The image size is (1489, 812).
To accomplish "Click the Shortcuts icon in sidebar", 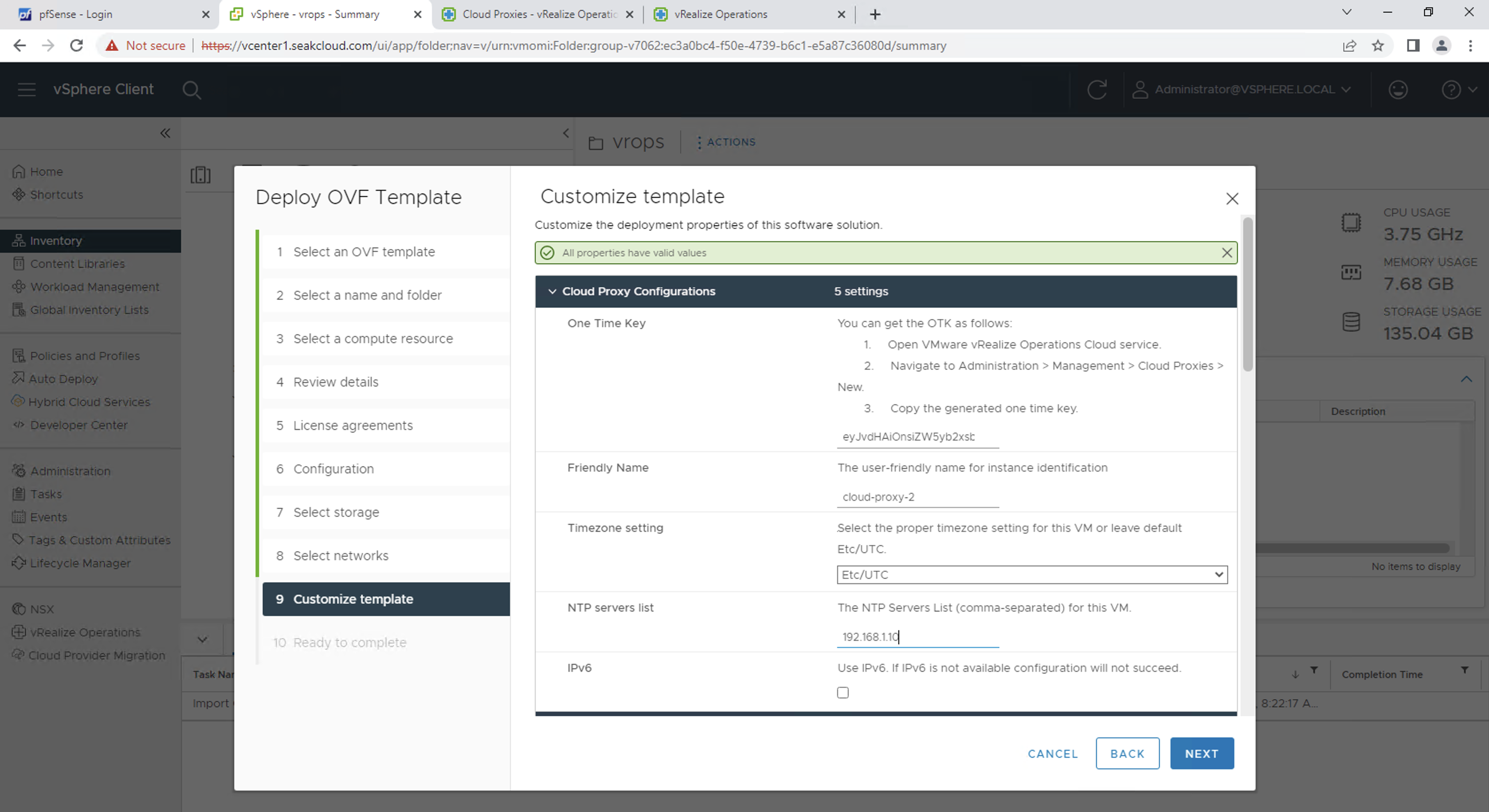I will (x=19, y=194).
